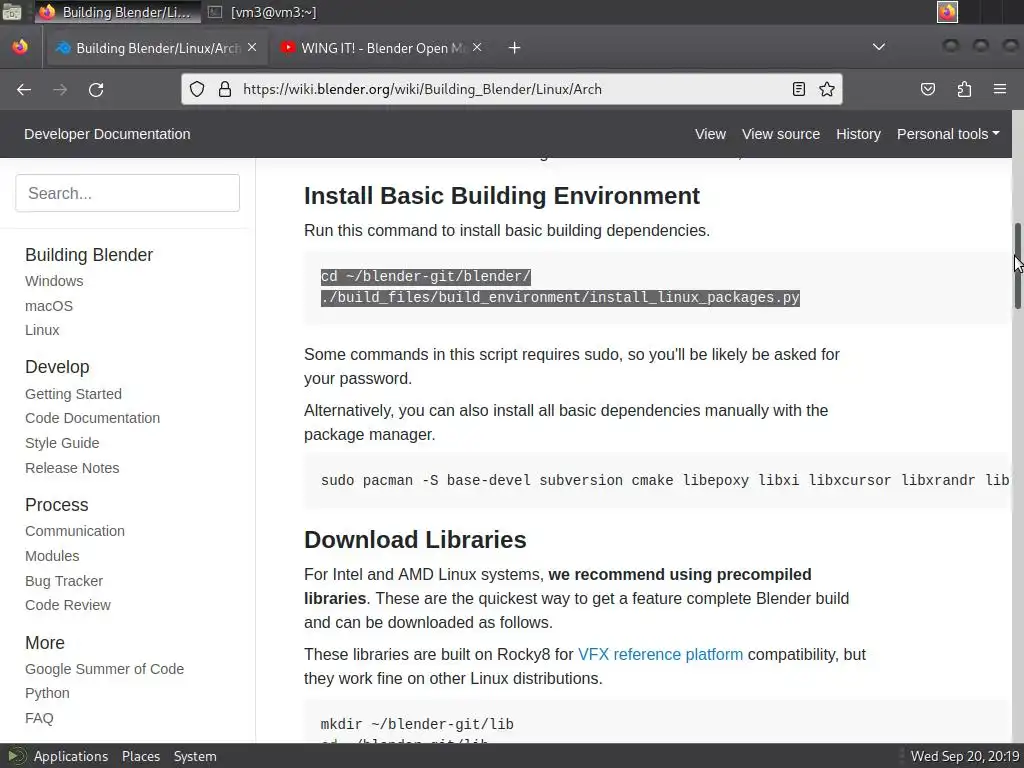The height and width of the screenshot is (768, 1024).
Task: Reload the current page
Action: point(96,89)
